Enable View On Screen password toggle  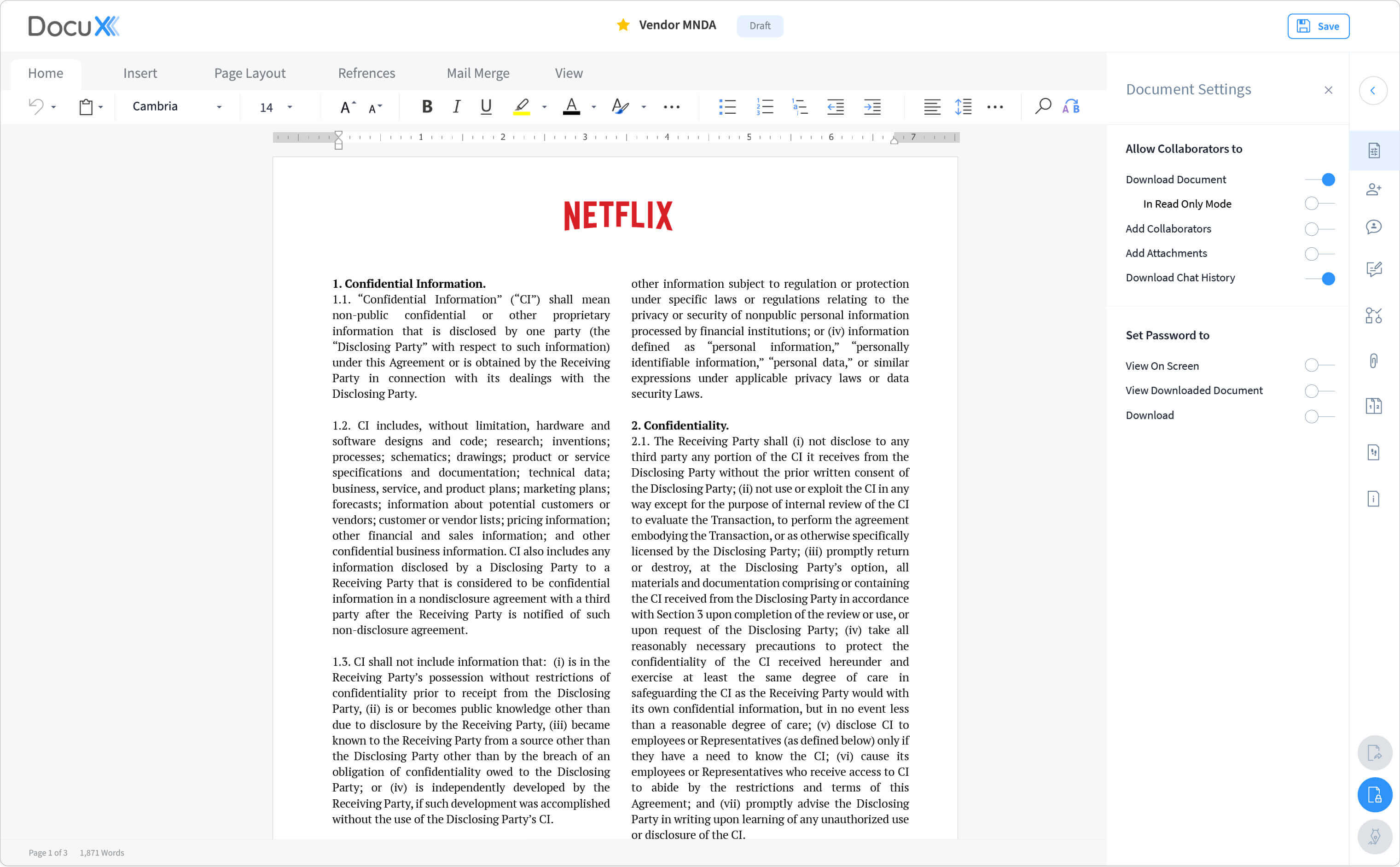[x=1320, y=365]
